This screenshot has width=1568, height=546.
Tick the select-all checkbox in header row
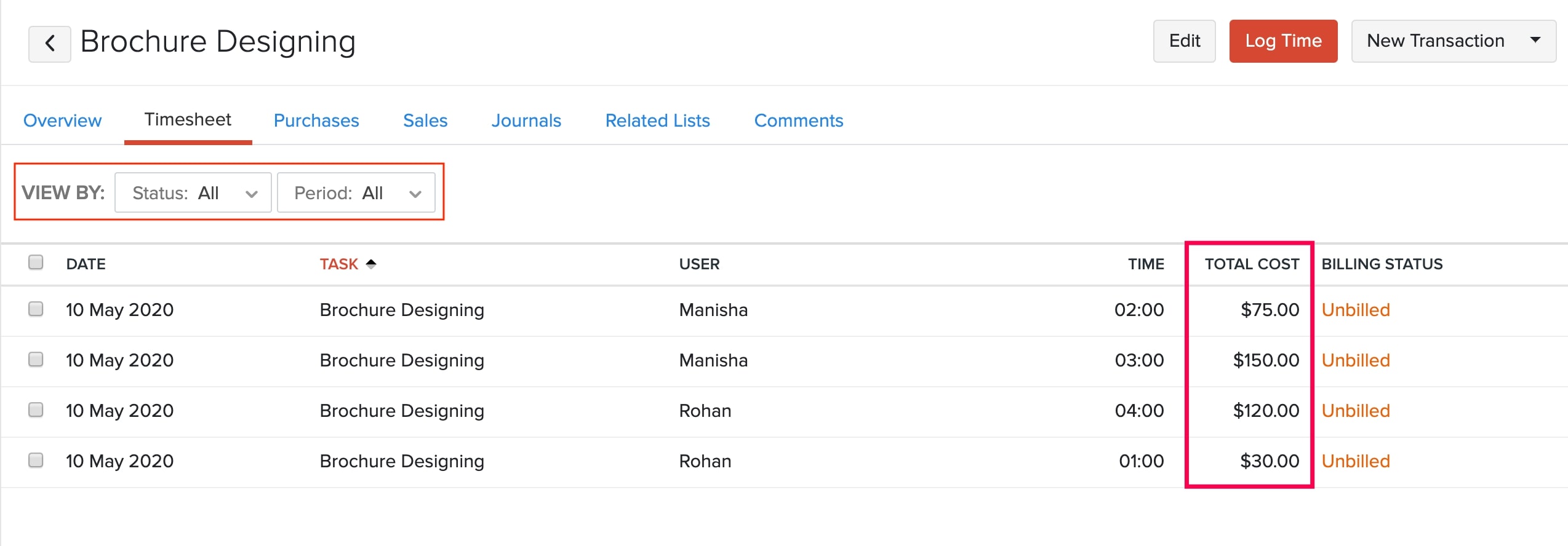pyautogui.click(x=36, y=263)
